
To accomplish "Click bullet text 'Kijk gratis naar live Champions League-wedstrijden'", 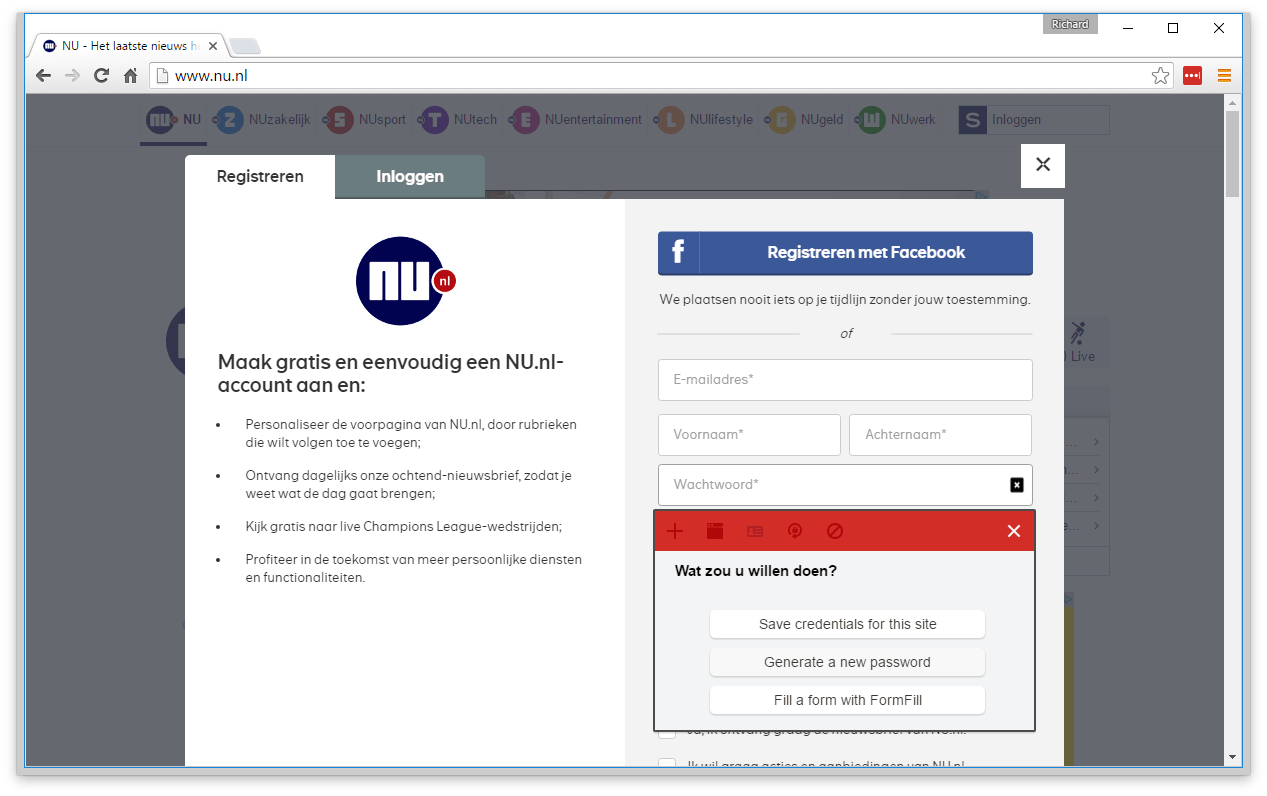I will pyautogui.click(x=404, y=526).
